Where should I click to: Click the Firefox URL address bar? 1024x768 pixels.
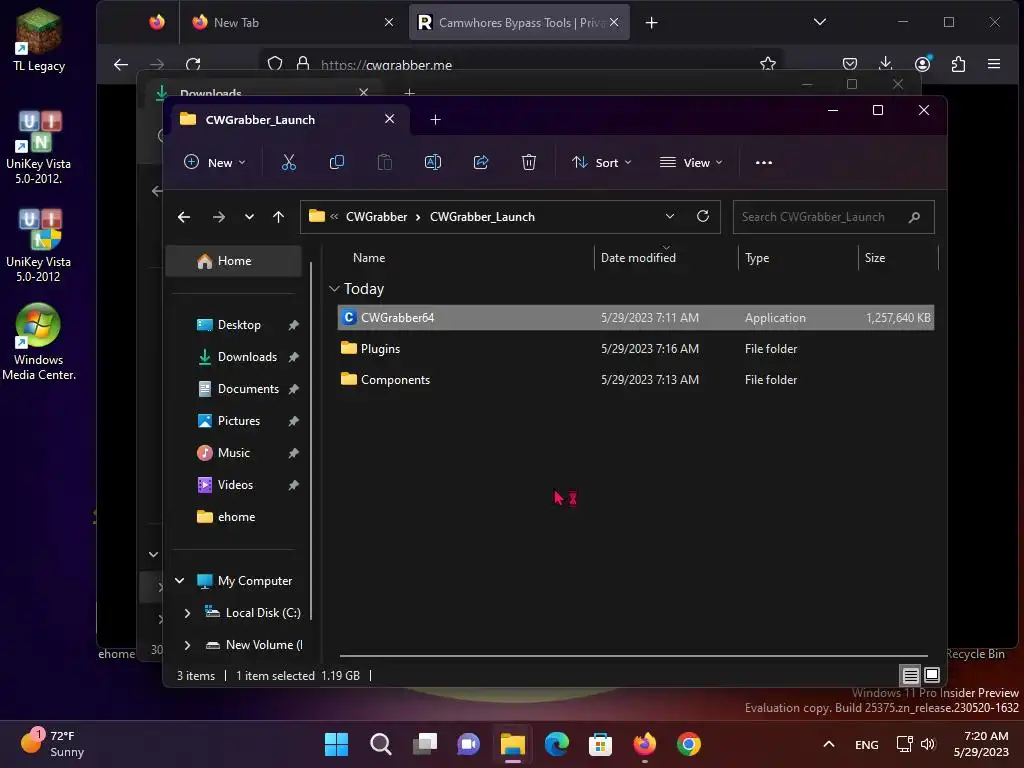click(522, 64)
